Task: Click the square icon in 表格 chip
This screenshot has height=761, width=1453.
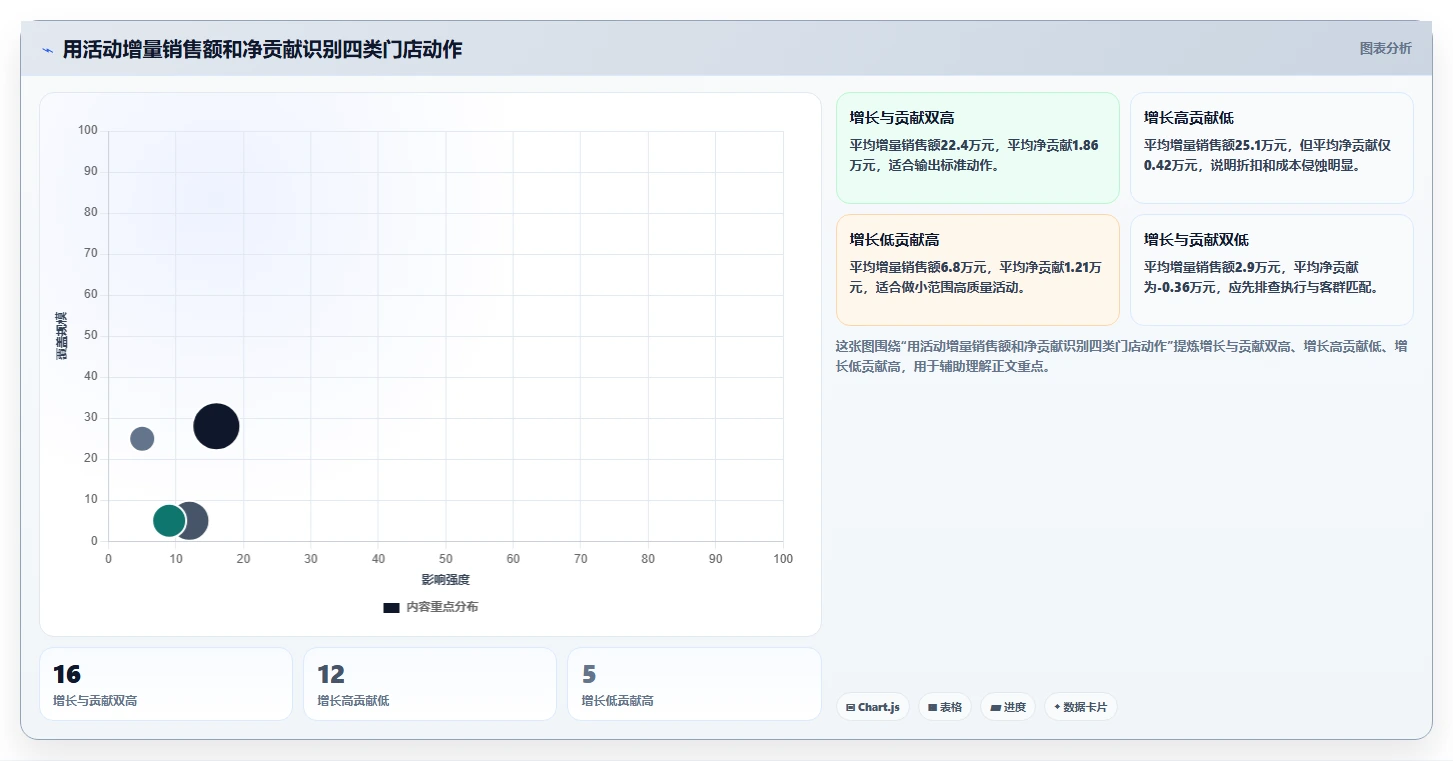Action: pos(932,707)
